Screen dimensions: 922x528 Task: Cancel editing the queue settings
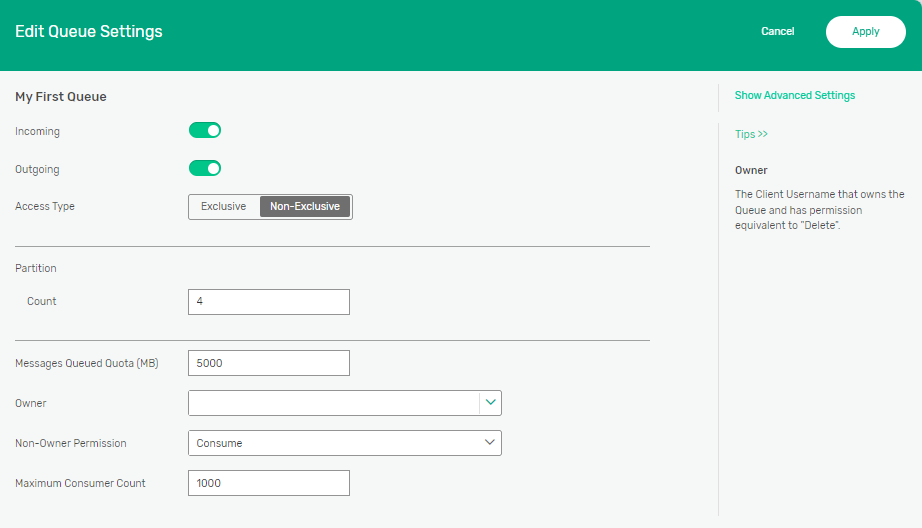tap(777, 32)
